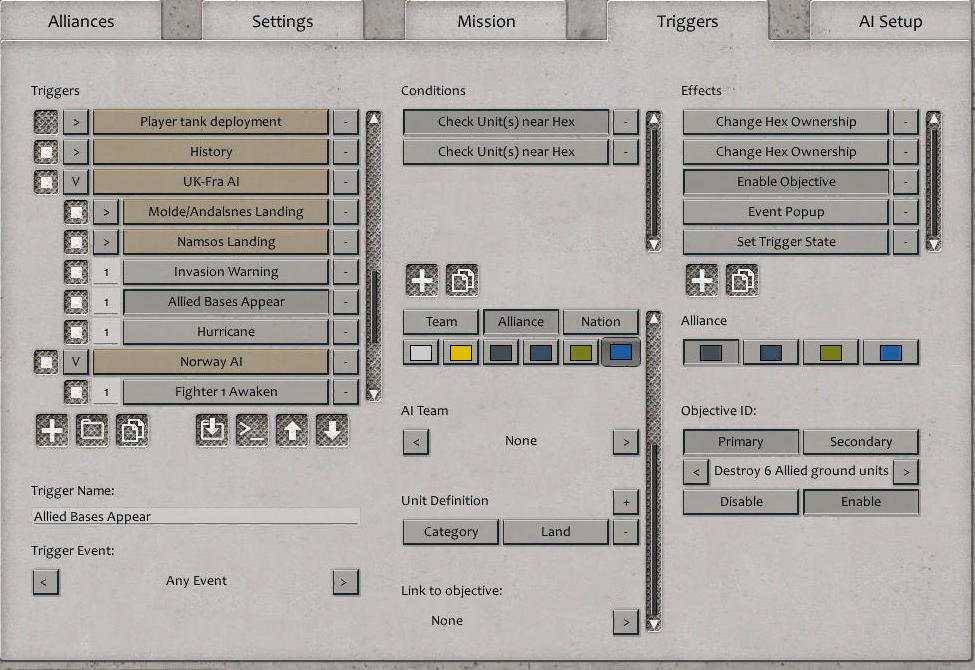Switch to the Alliances tab
The image size is (975, 670).
click(81, 21)
